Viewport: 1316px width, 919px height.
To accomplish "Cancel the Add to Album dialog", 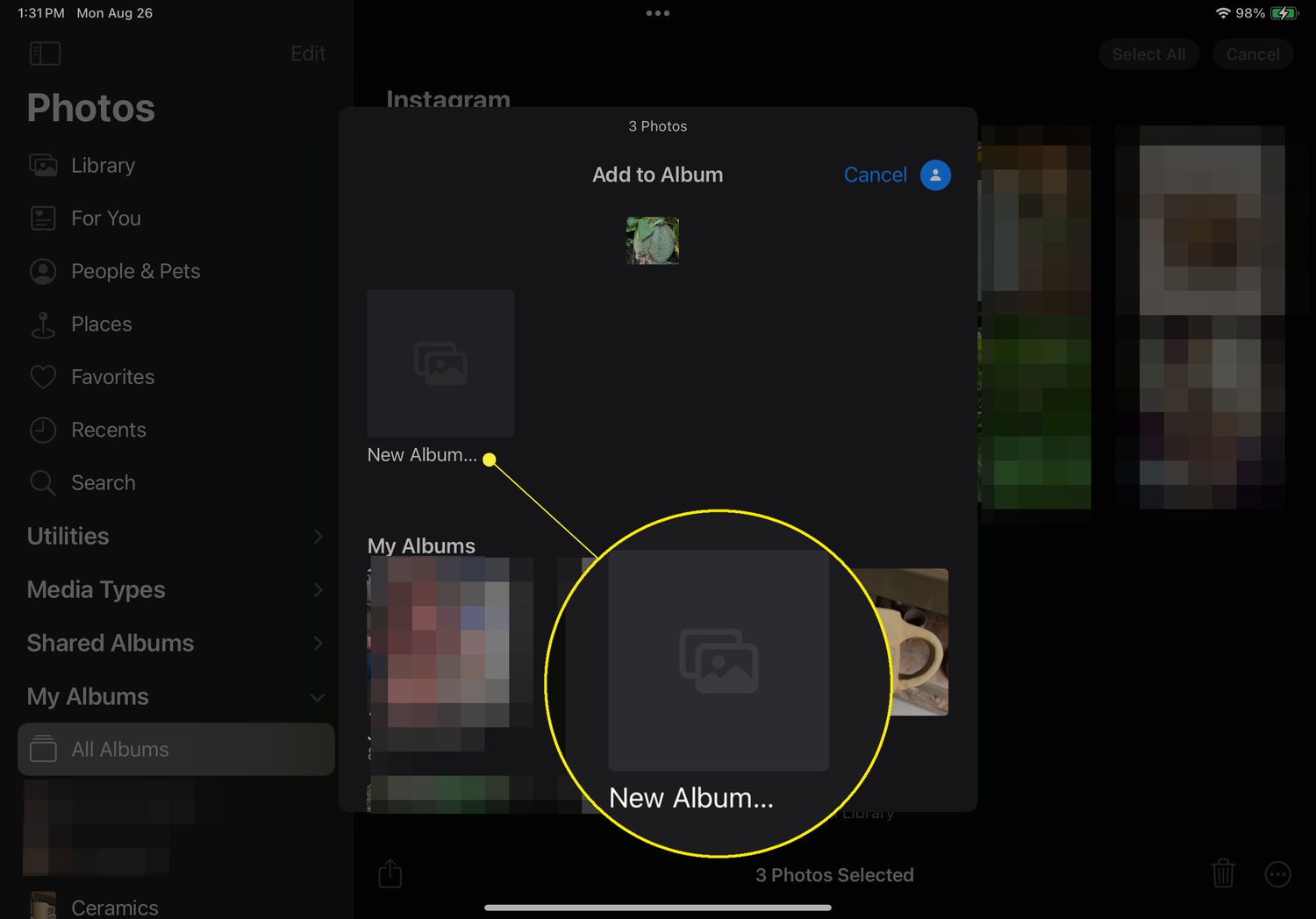I will pos(875,175).
